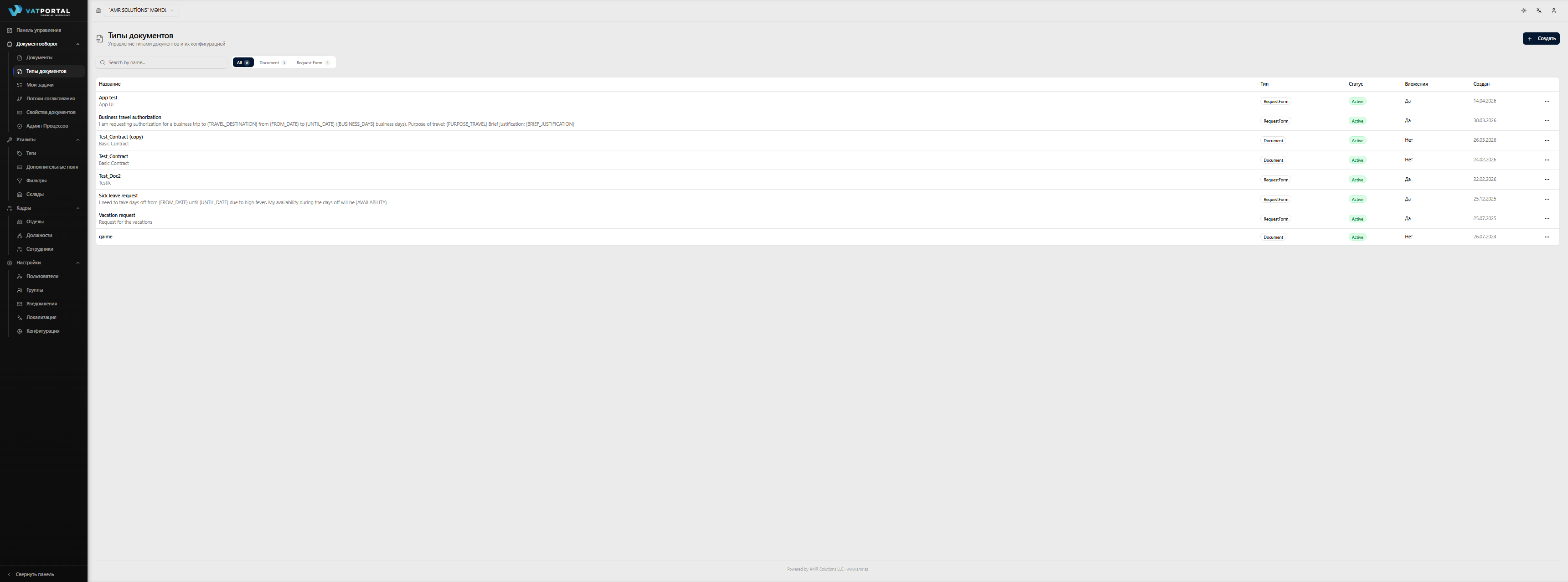This screenshot has width=1568, height=582.
Task: Click the Создан column header
Action: 1481,84
